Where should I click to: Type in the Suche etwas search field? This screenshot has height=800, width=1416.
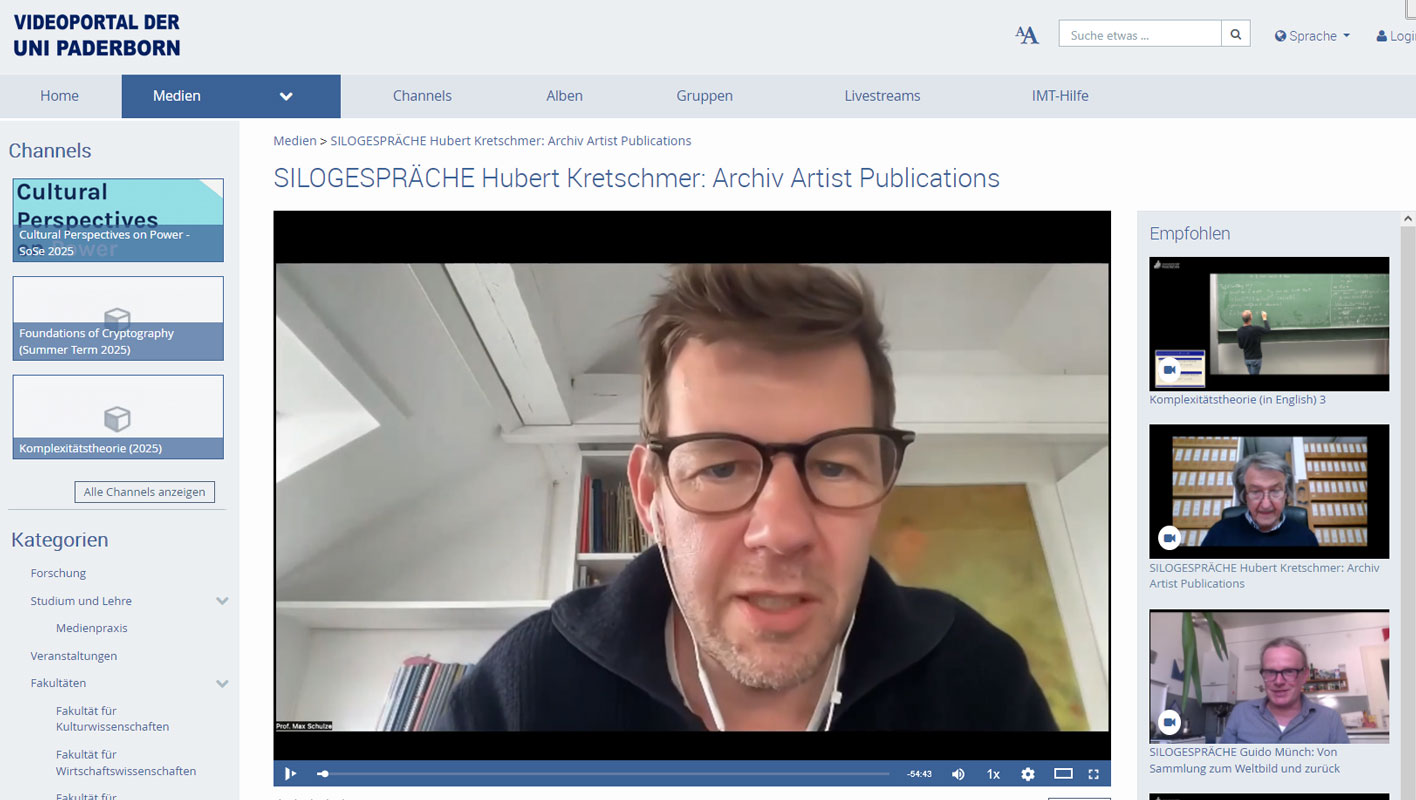(1140, 35)
